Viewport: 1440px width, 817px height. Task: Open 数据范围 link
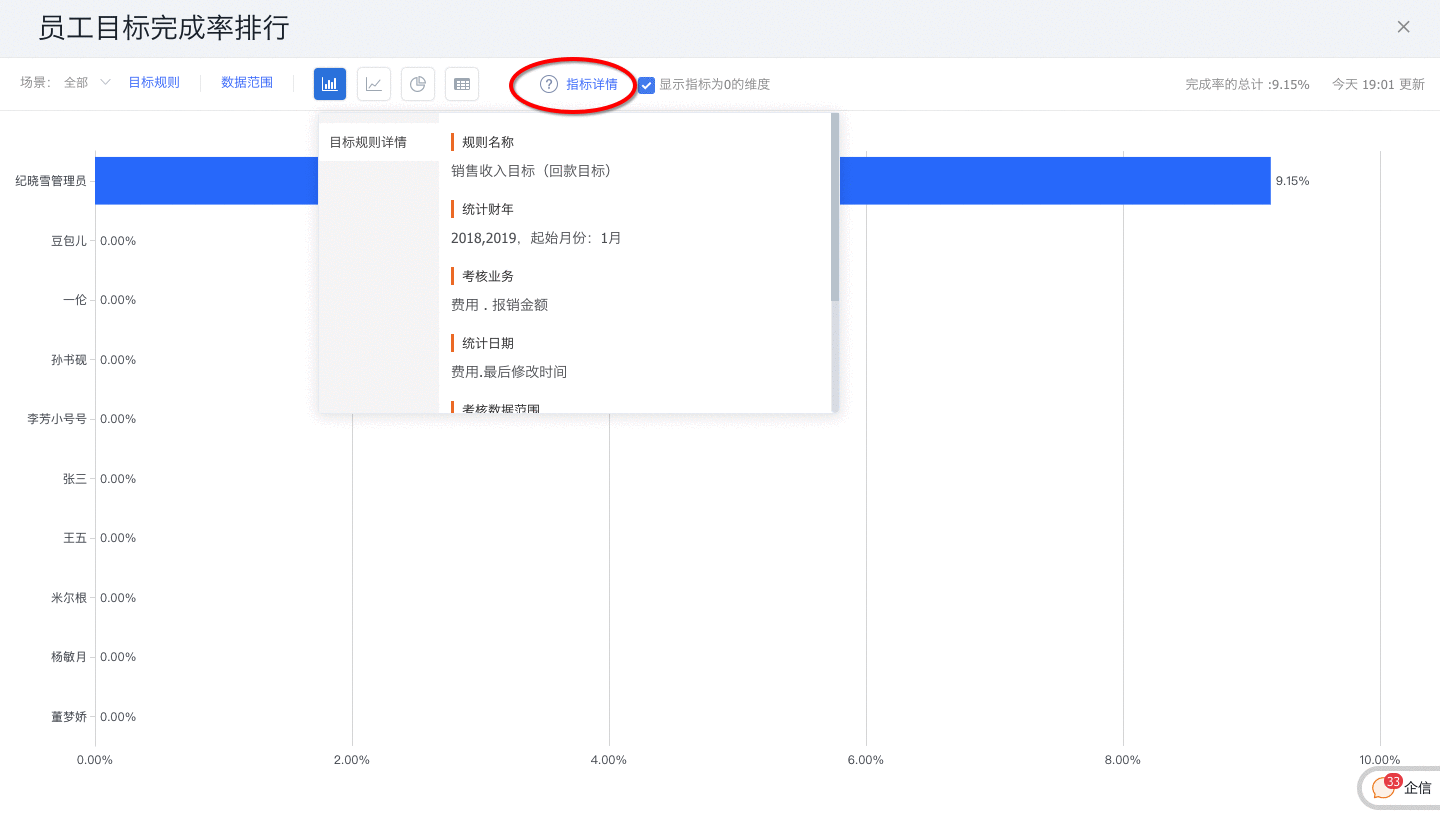click(247, 83)
